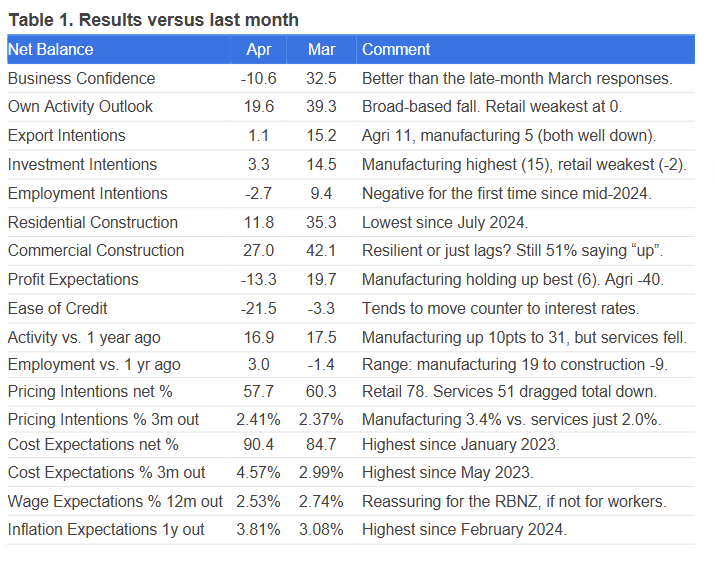Click the Profit Expectations row label

(73, 279)
